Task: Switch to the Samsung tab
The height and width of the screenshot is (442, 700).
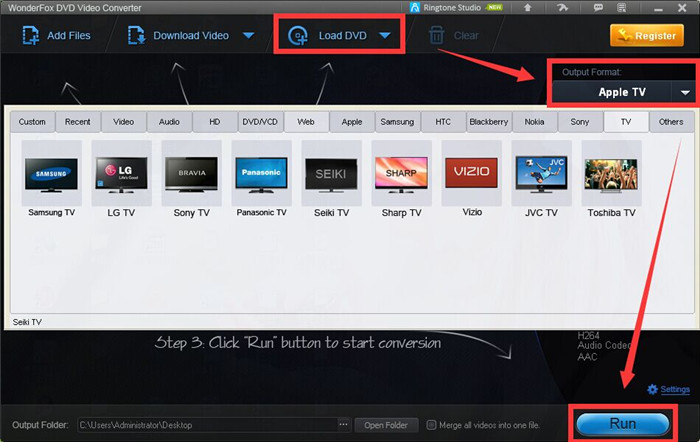Action: (397, 122)
